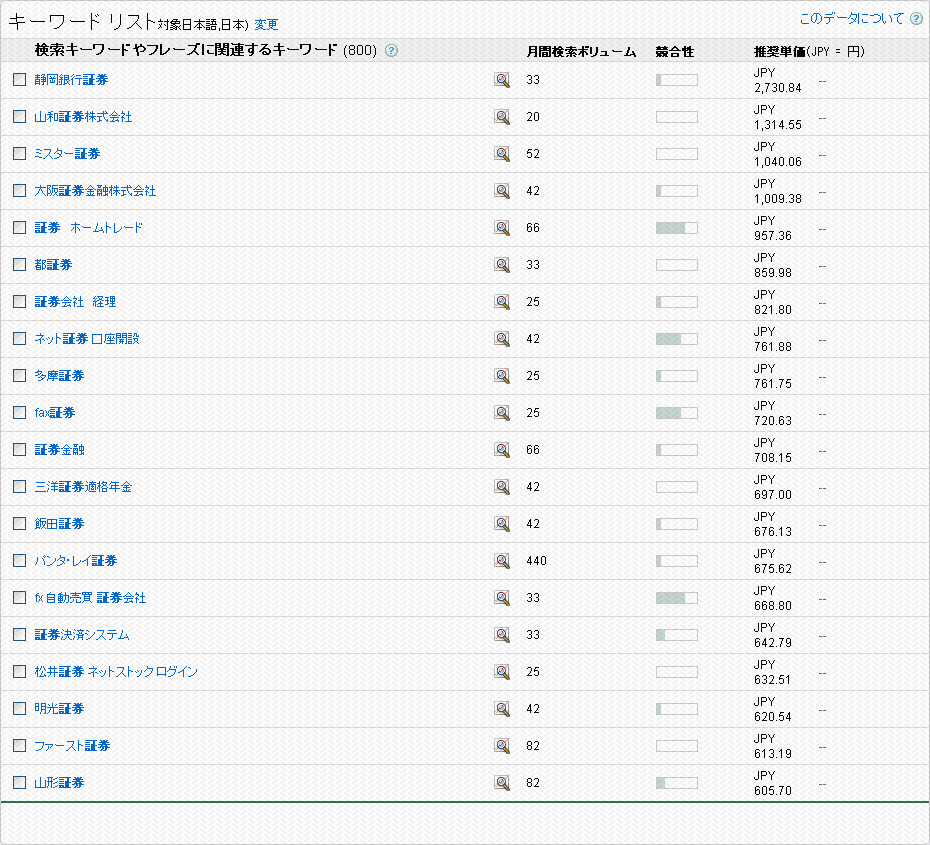Sort by 競合性 column header
Screen dimensions: 930x845
[675, 51]
